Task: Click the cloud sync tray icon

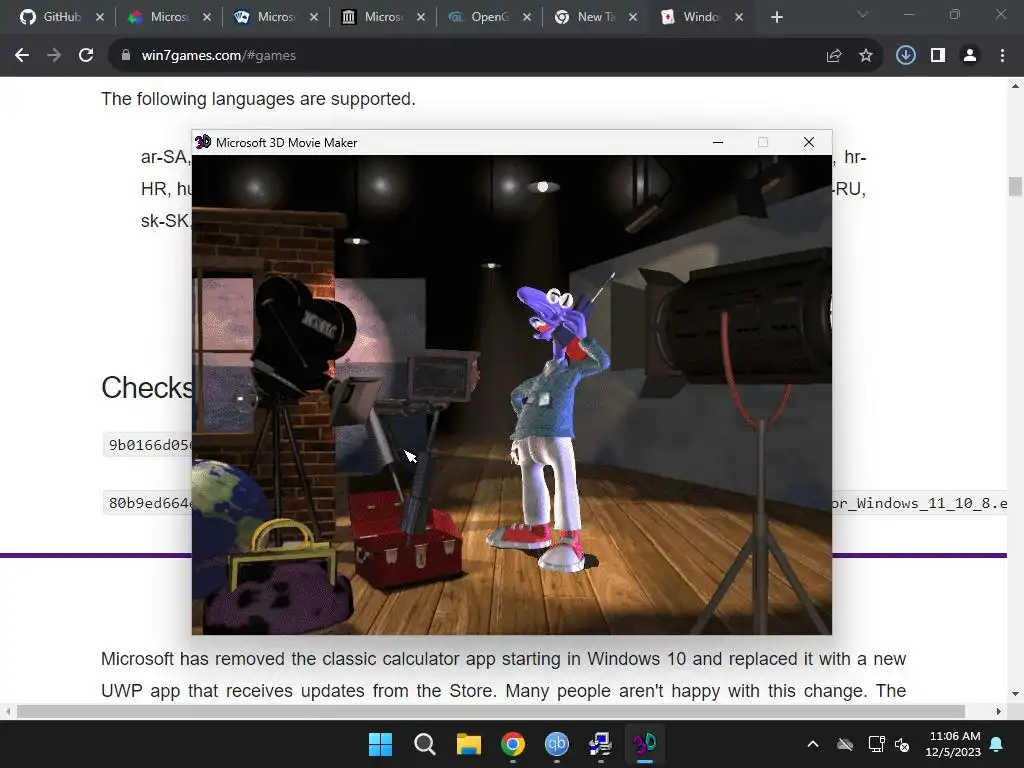Action: click(x=845, y=744)
